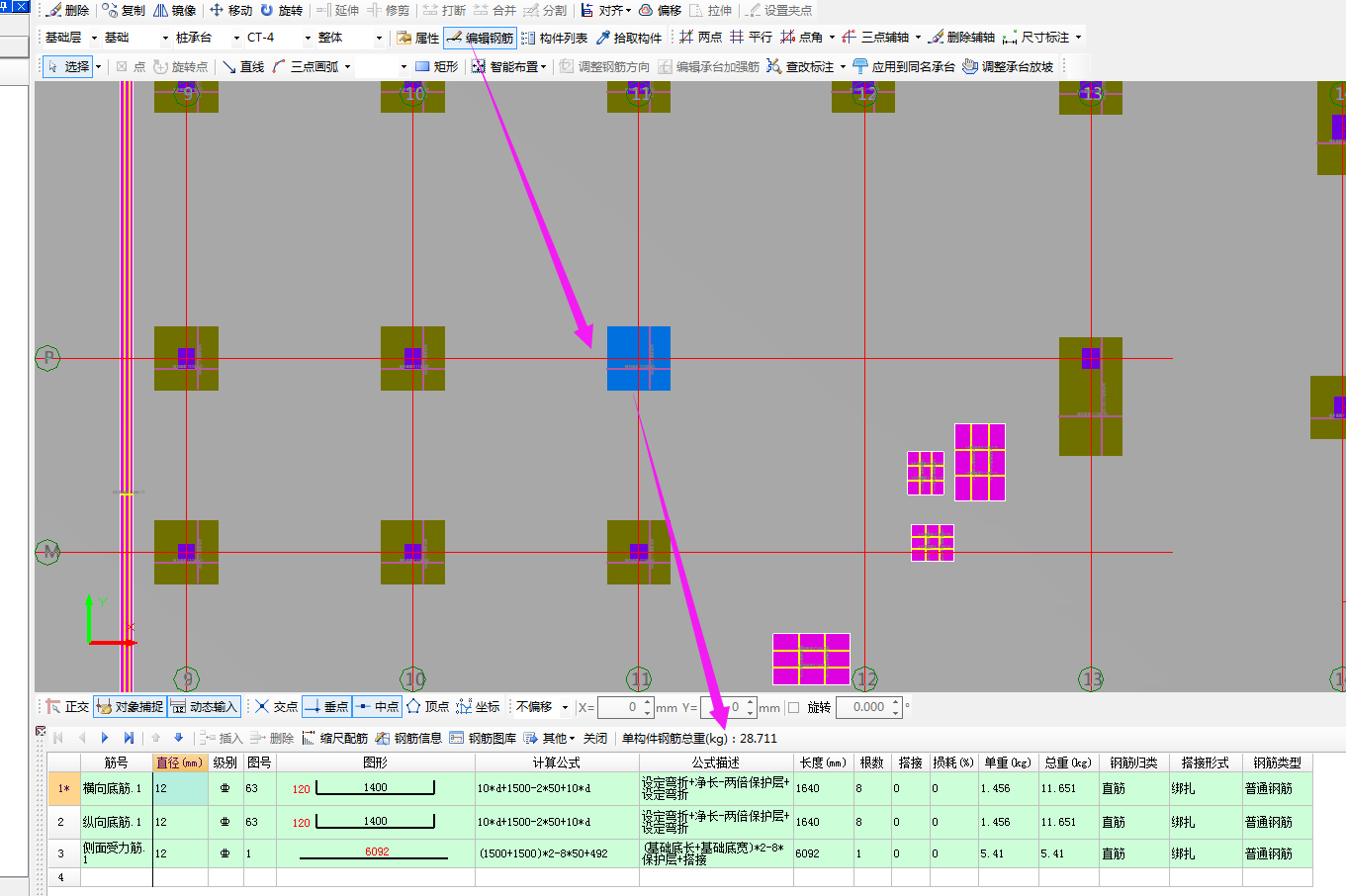Click 平行 parallel axis tool

tap(751, 38)
